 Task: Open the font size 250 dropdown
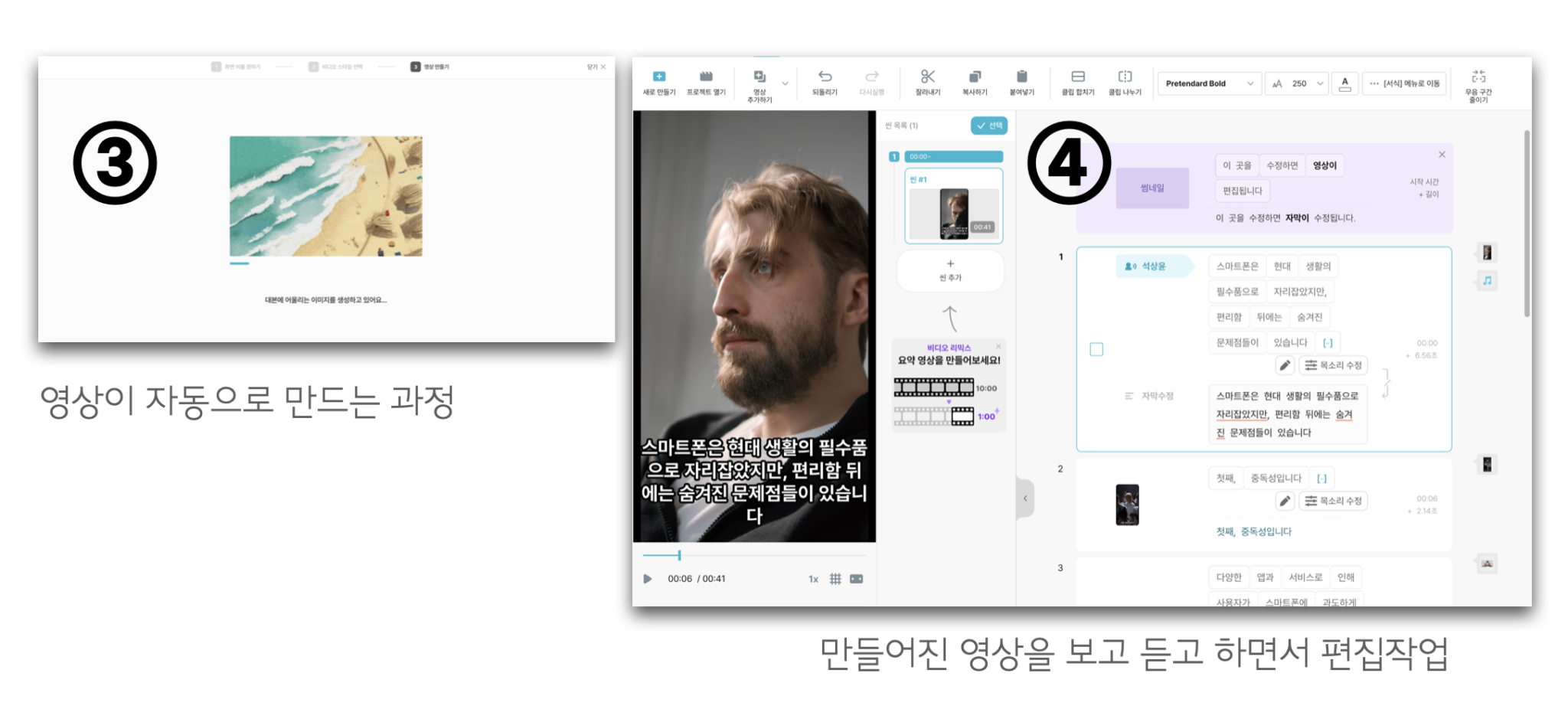(1297, 83)
